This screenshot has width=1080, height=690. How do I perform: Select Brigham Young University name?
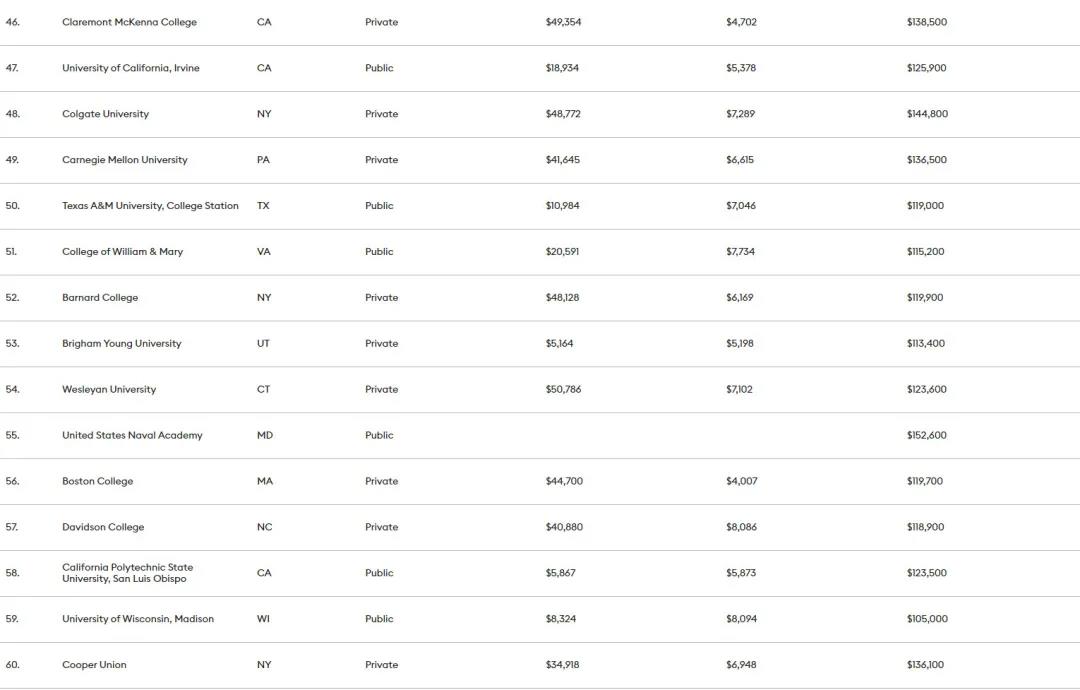pos(122,344)
